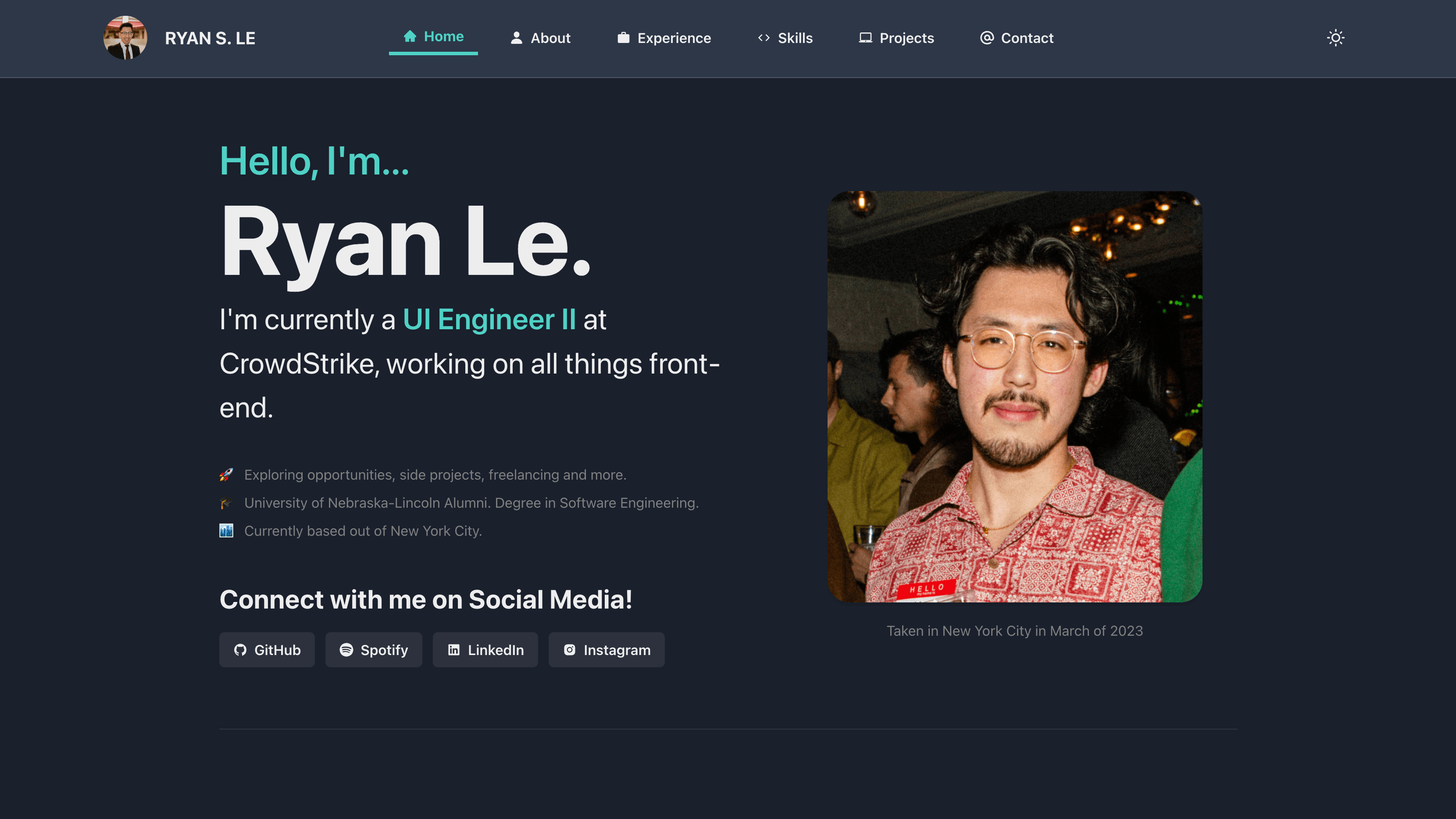1456x819 pixels.
Task: Open the Projects navigation item
Action: click(x=896, y=38)
